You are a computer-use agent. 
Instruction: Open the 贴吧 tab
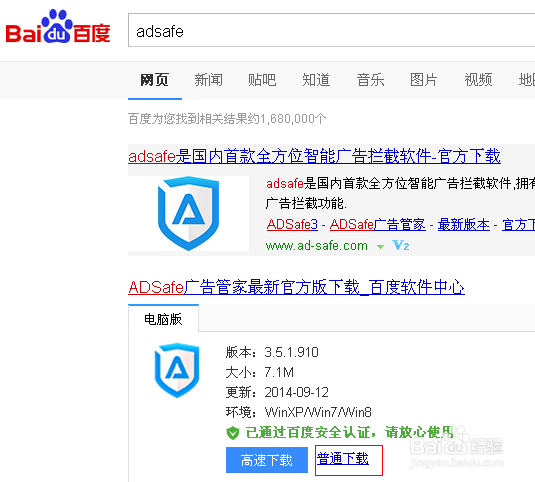point(262,80)
